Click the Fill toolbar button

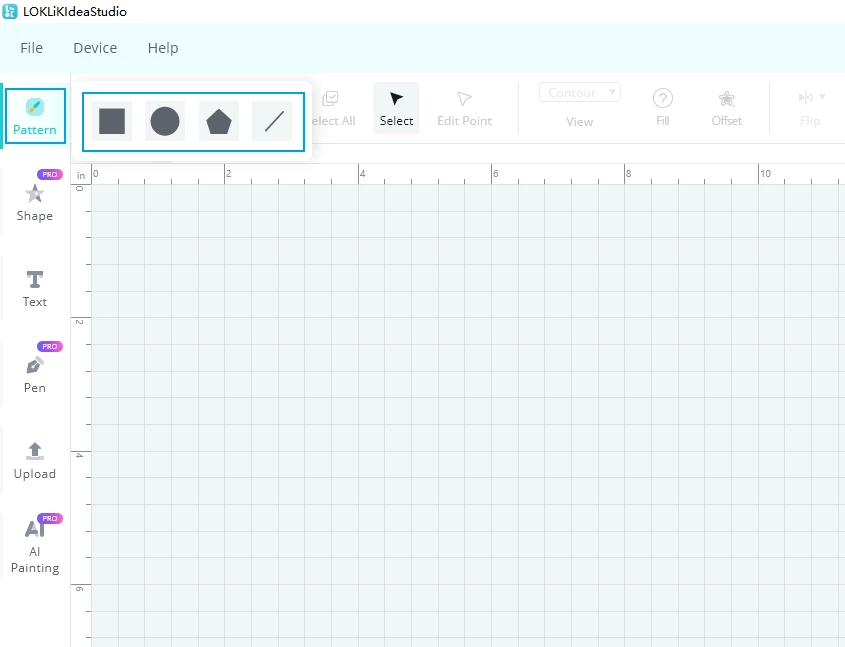click(663, 108)
